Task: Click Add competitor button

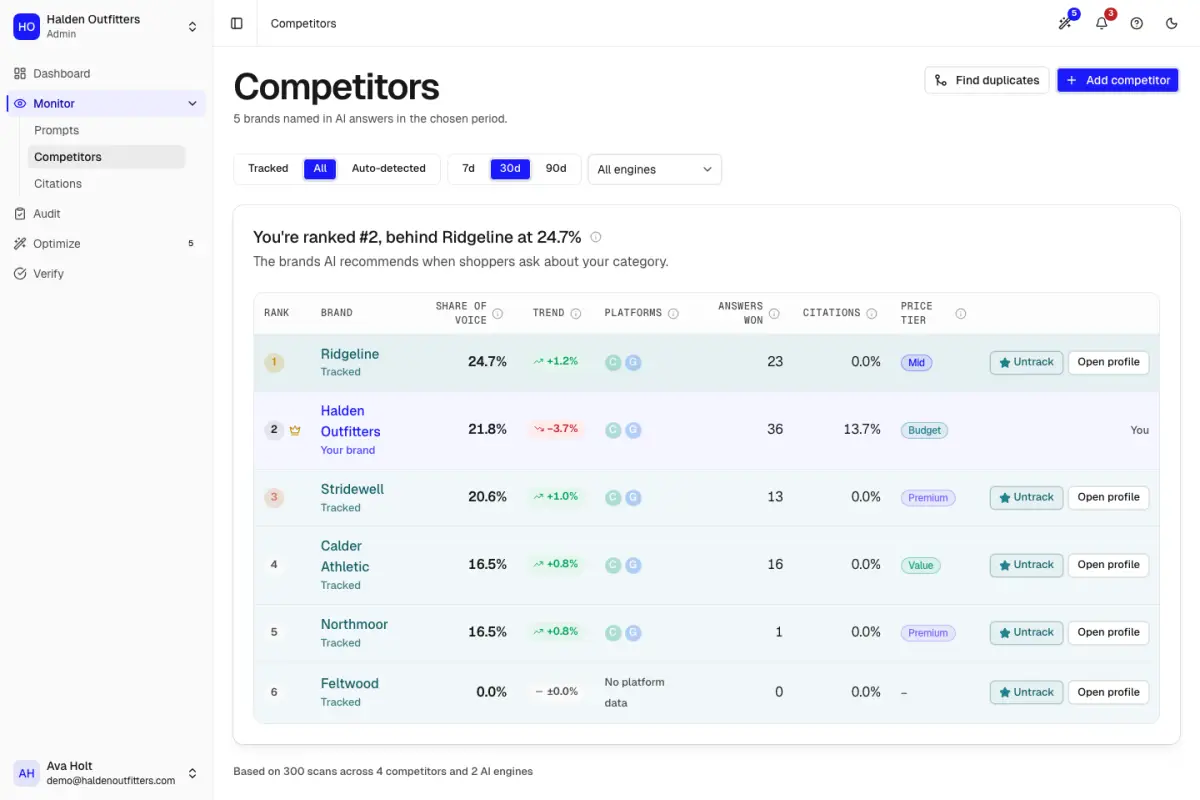Action: (1118, 80)
